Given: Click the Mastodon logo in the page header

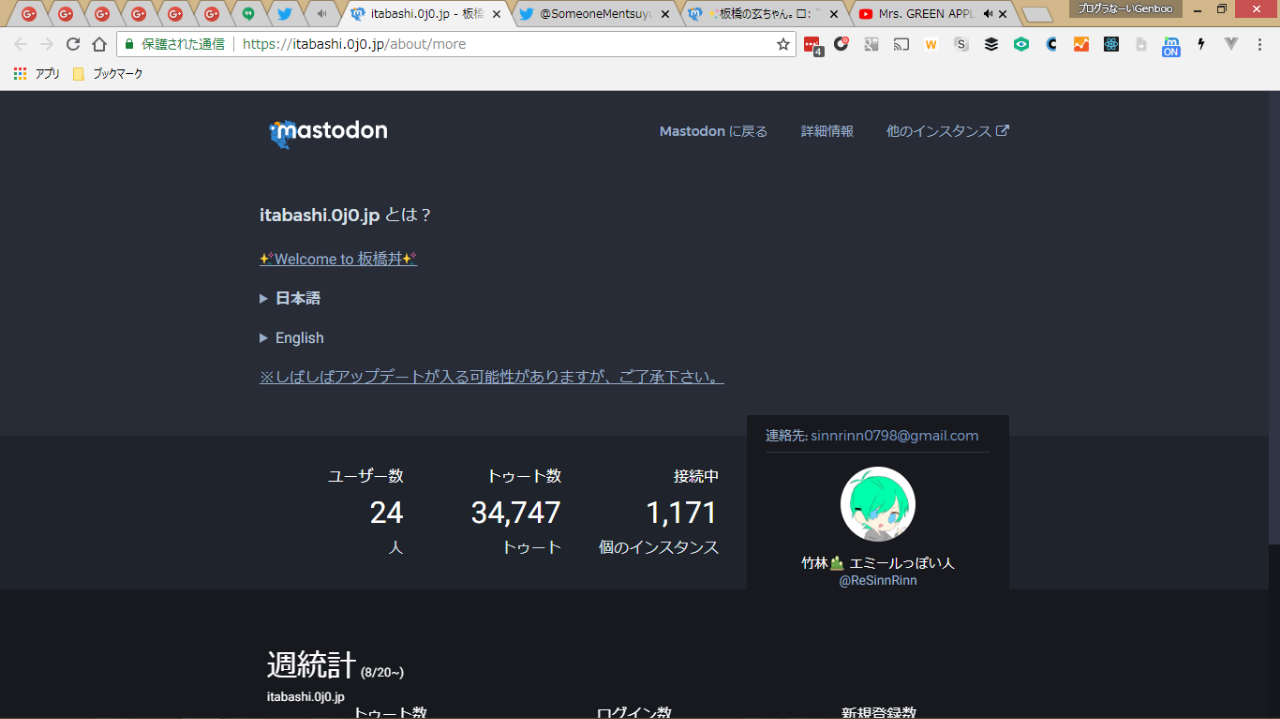Looking at the screenshot, I should click(x=328, y=131).
